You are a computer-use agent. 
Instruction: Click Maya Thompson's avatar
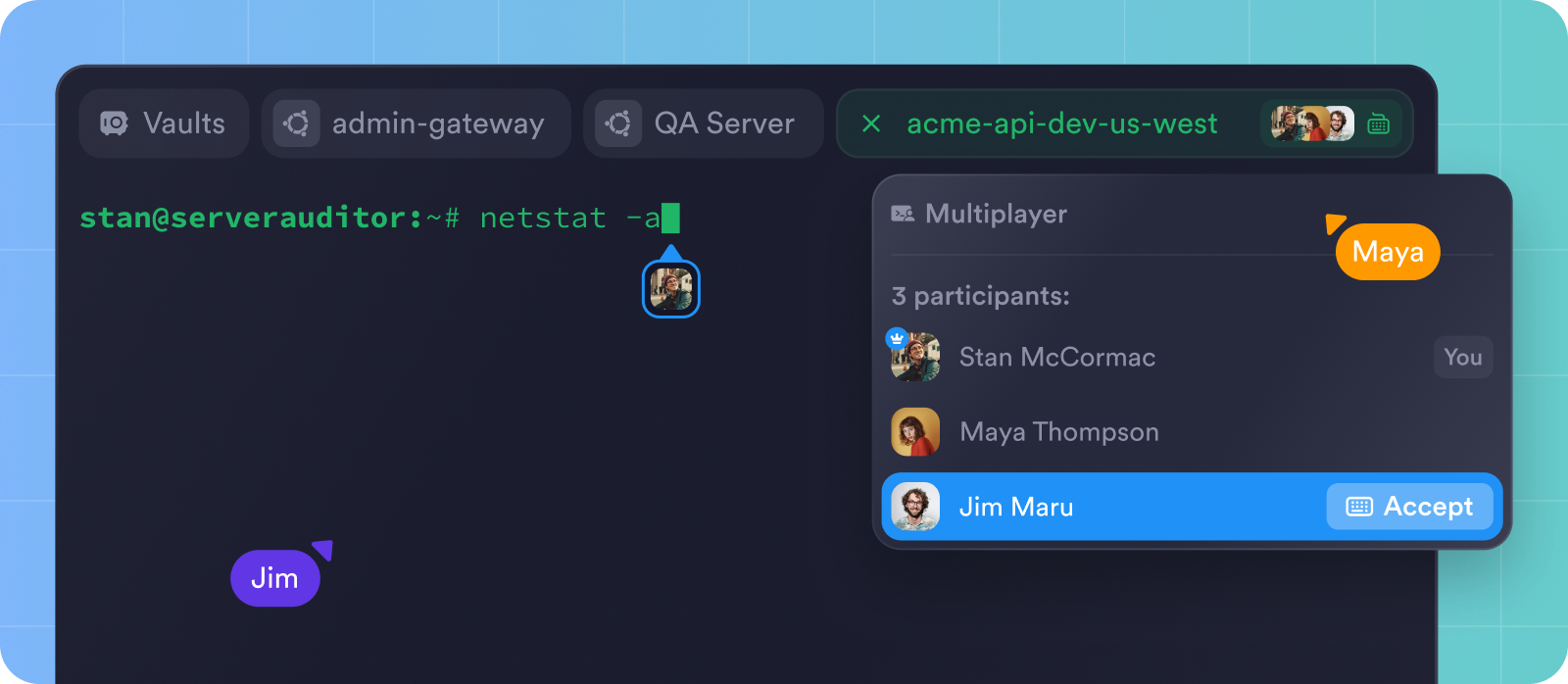coord(915,432)
